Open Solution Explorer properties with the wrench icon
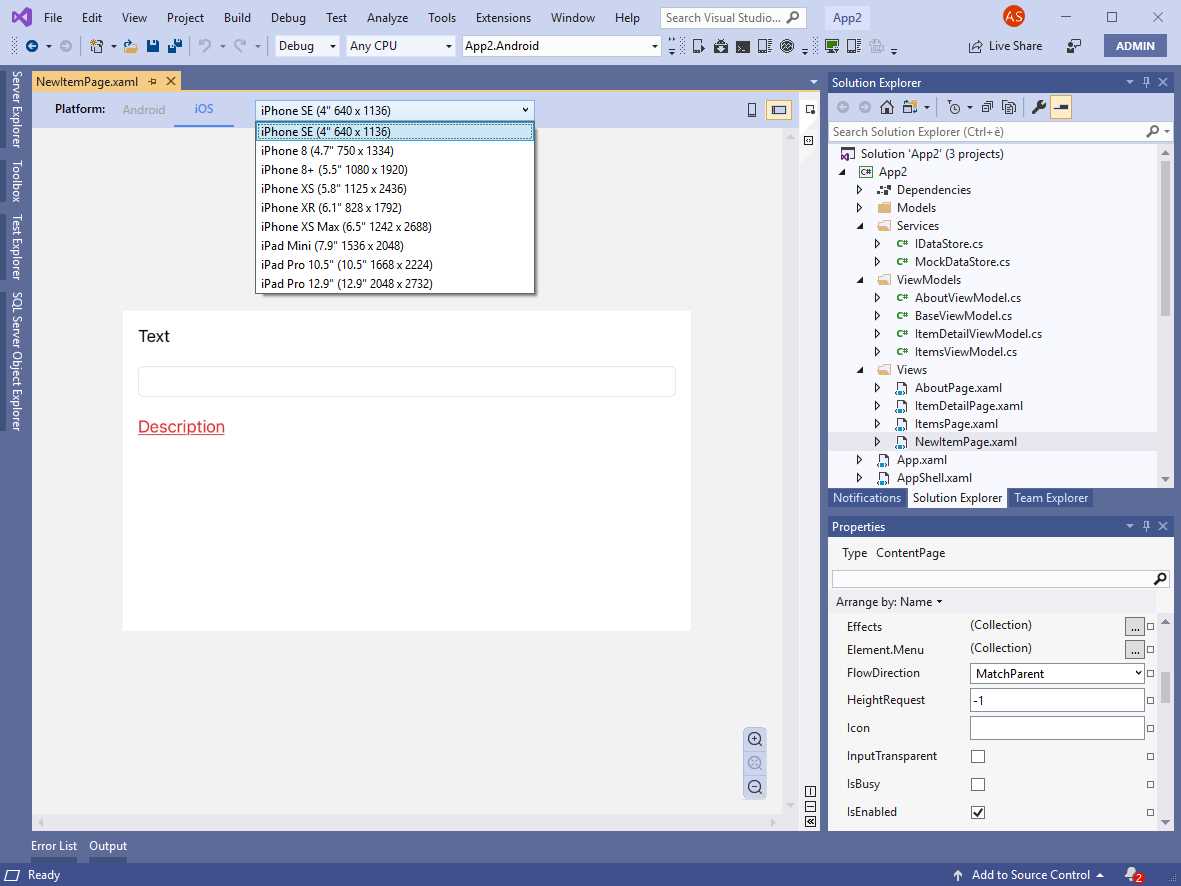This screenshot has height=886, width=1181. [1040, 107]
